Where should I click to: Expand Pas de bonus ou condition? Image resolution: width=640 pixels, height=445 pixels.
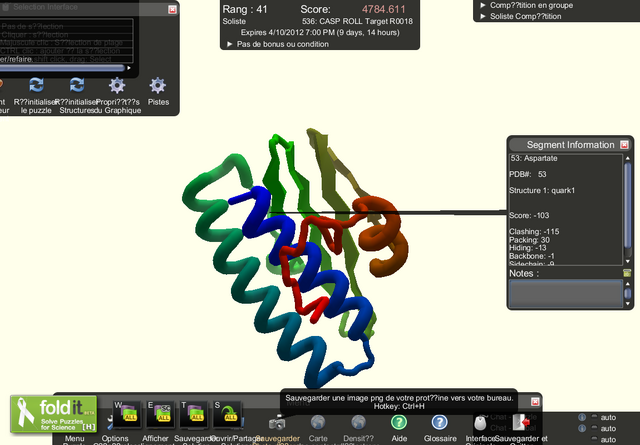tap(229, 44)
